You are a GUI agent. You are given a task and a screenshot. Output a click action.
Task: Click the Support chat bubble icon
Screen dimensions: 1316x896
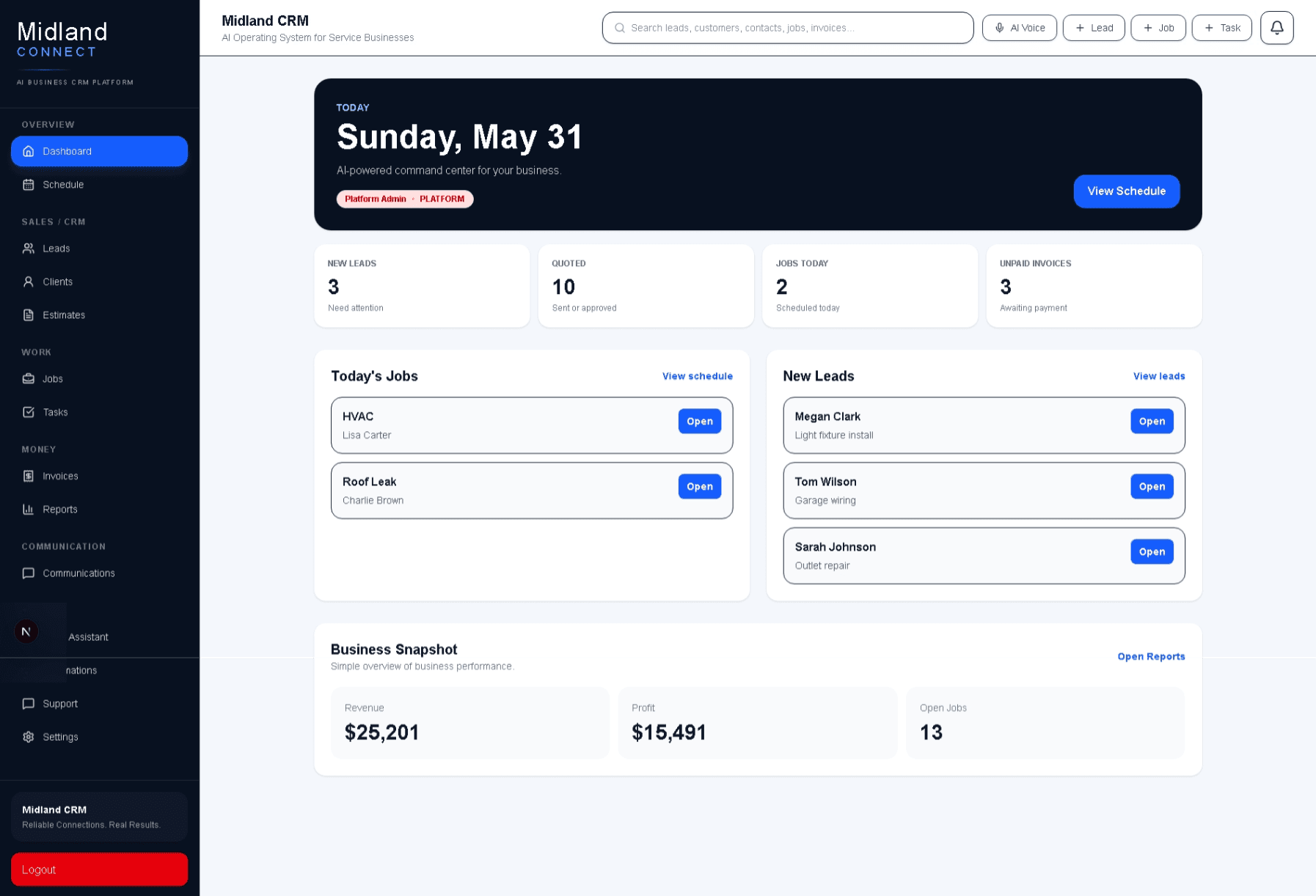coord(29,704)
